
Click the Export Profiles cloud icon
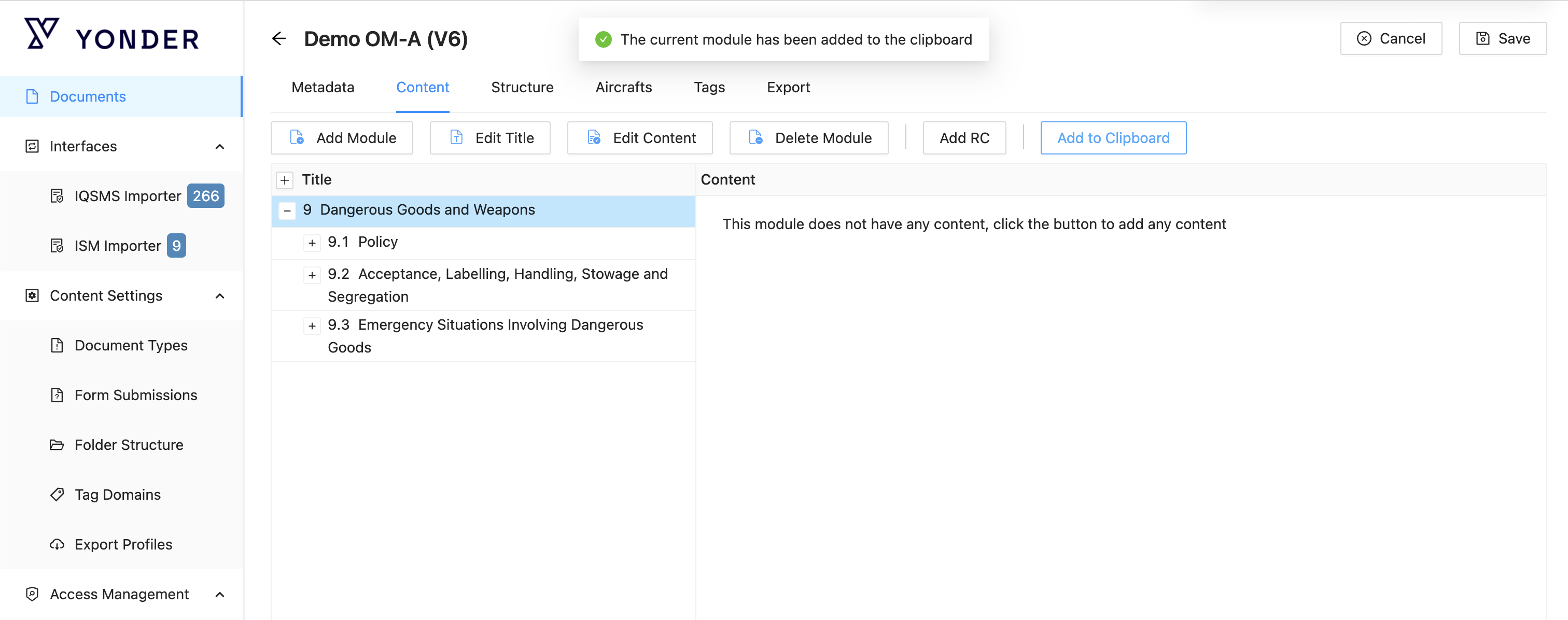click(57, 544)
